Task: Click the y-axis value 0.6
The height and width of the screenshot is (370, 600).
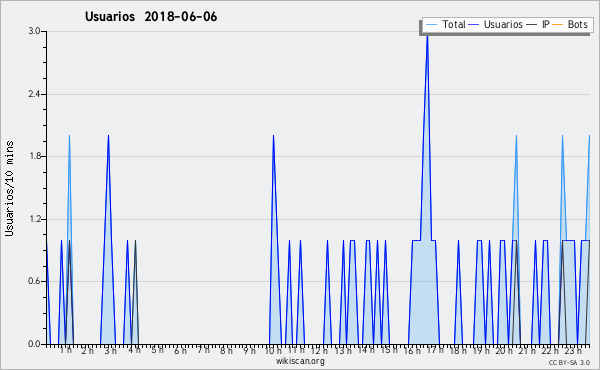Action: 34,281
